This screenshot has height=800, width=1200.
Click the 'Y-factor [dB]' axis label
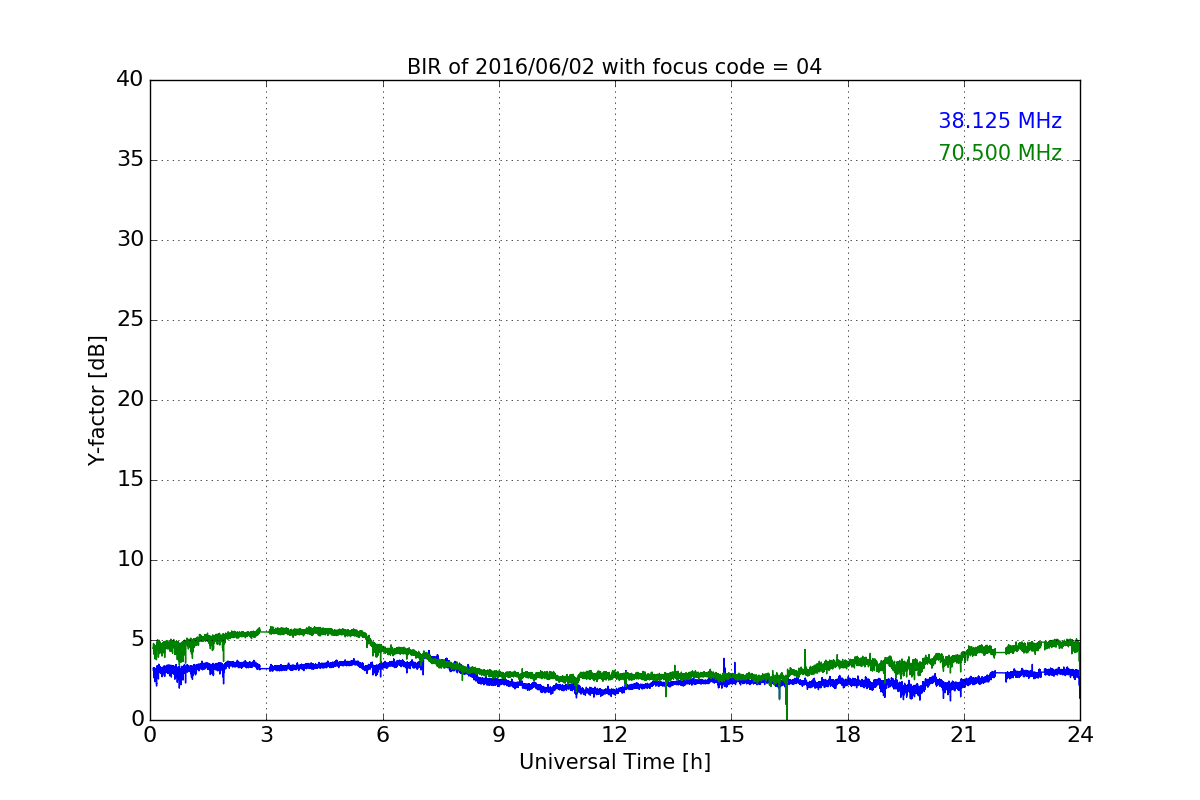(97, 400)
